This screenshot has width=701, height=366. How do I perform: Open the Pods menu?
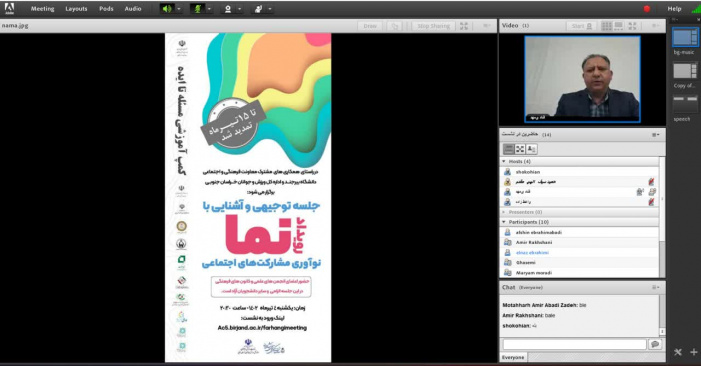coord(106,8)
